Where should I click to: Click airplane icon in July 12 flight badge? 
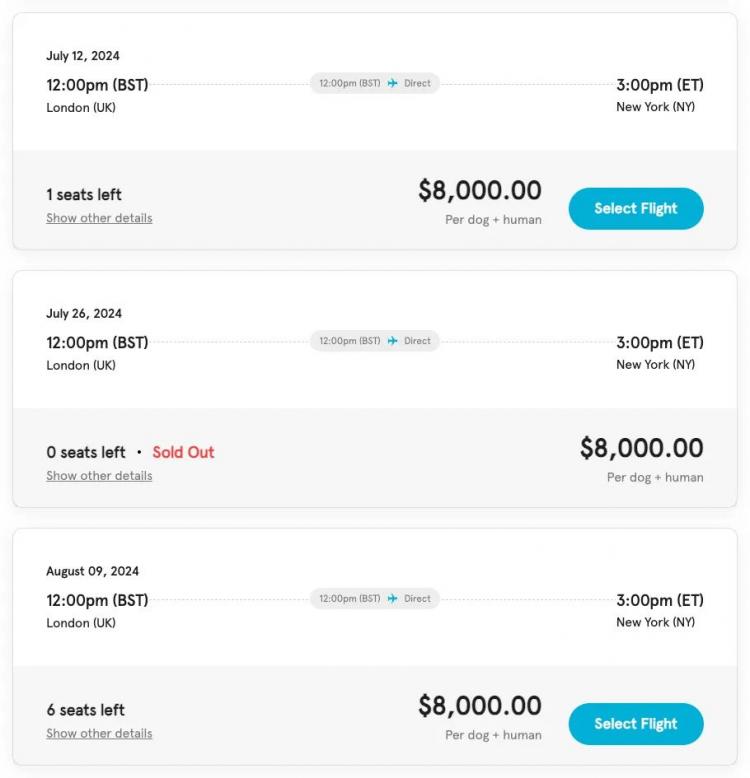coord(392,83)
